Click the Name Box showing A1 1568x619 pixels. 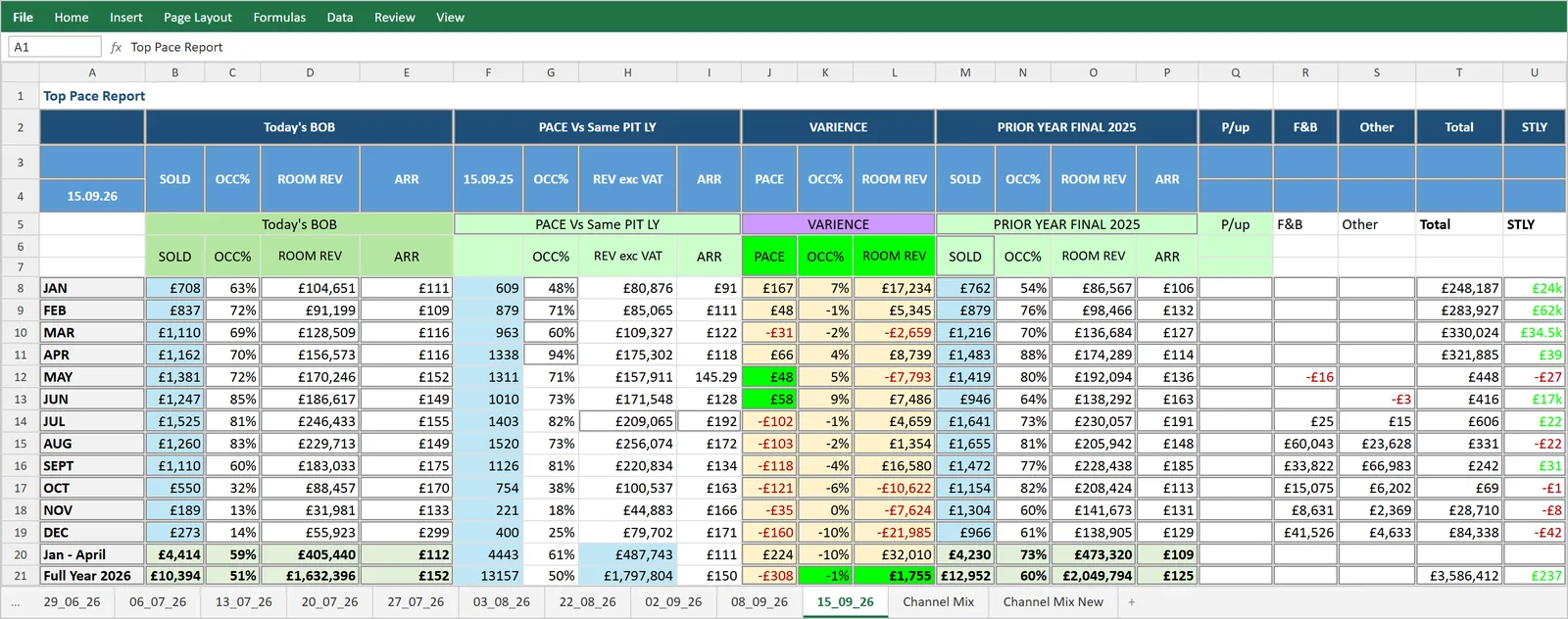pyautogui.click(x=55, y=47)
